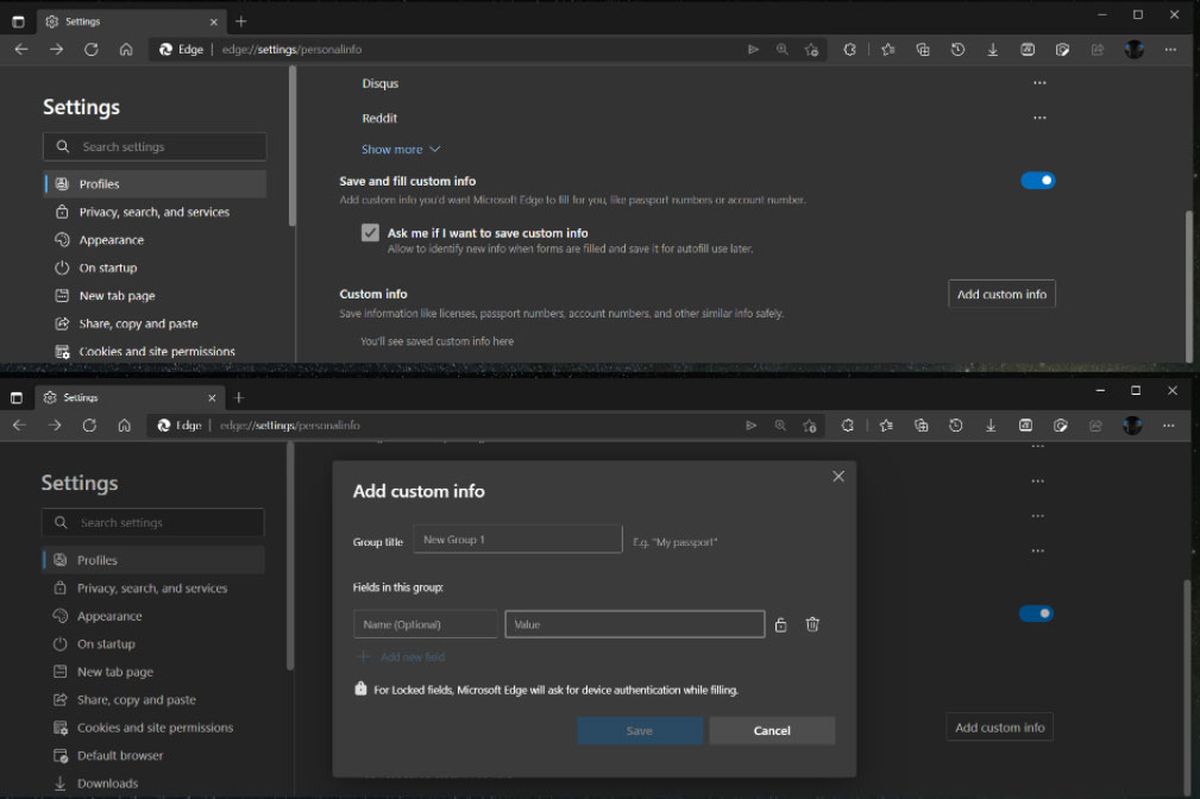
Task: Open Appearance settings from the sidebar
Action: 112,239
